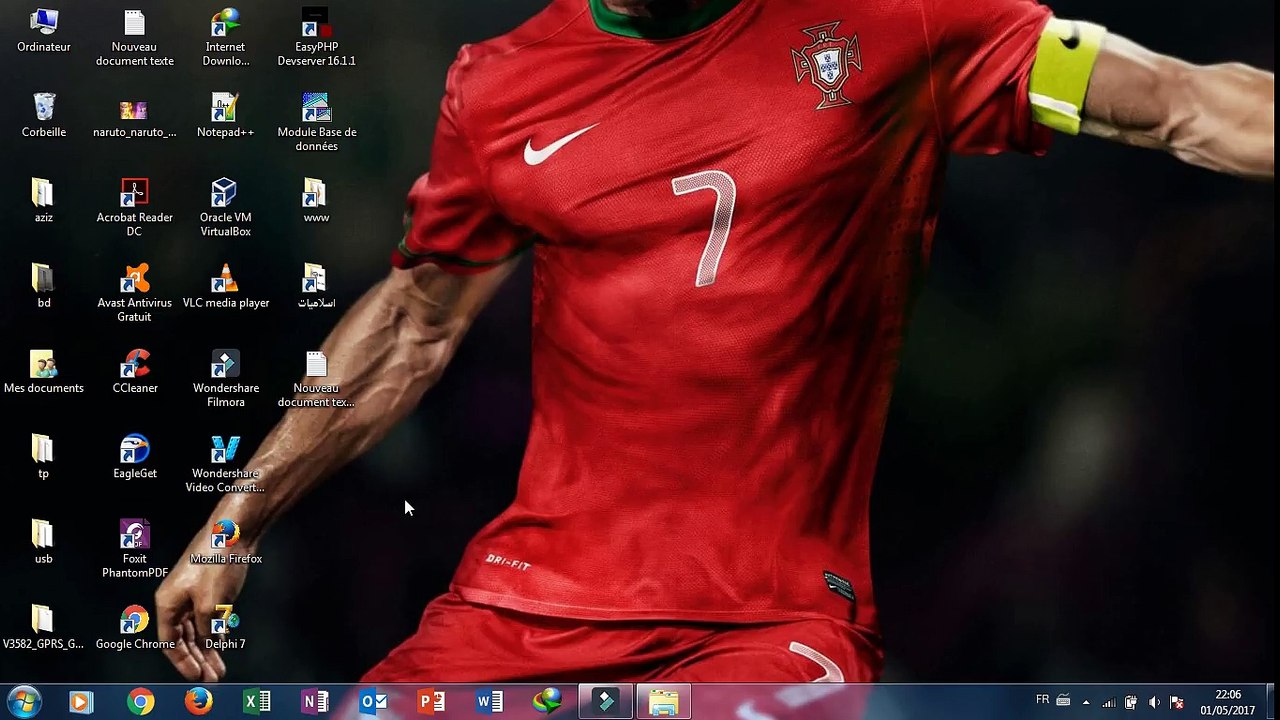Select the V3582_GPRS_G folder
Screen dimensions: 1280x720
pos(44,628)
